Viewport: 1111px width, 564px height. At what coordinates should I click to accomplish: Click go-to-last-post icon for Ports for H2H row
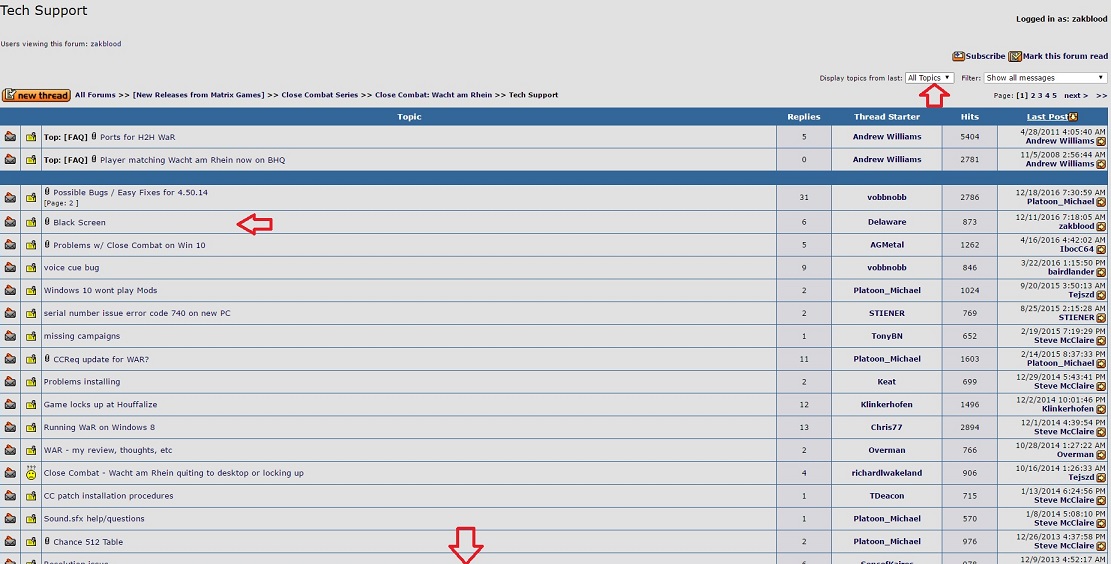click(x=1101, y=142)
